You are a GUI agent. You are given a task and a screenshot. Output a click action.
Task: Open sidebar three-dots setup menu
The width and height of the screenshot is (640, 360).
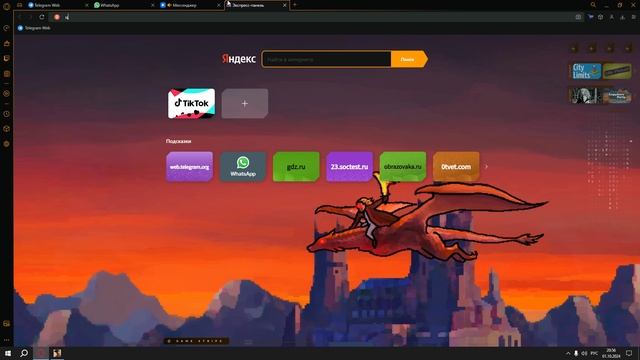6,340
